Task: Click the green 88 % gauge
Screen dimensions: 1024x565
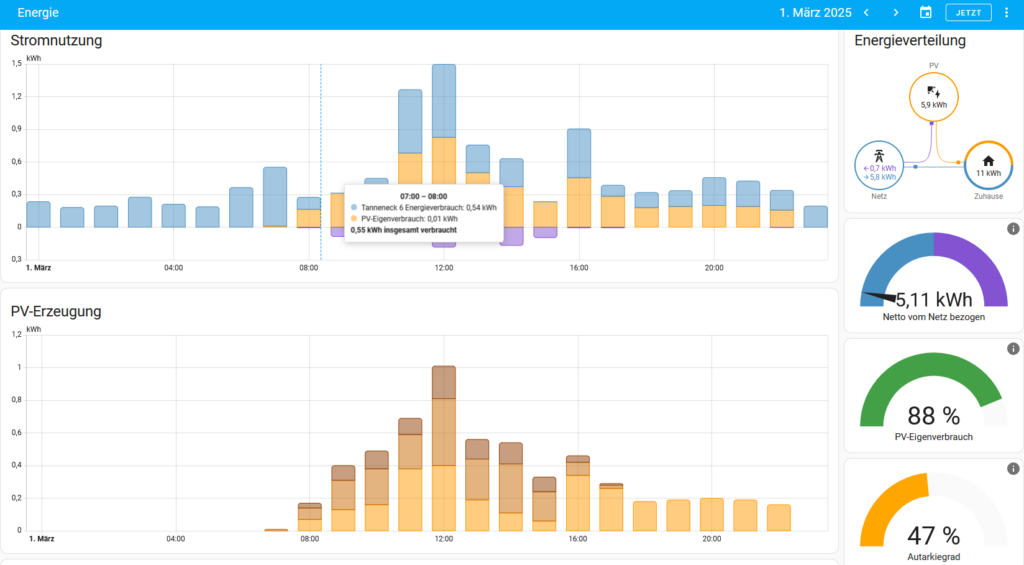Action: 933,400
